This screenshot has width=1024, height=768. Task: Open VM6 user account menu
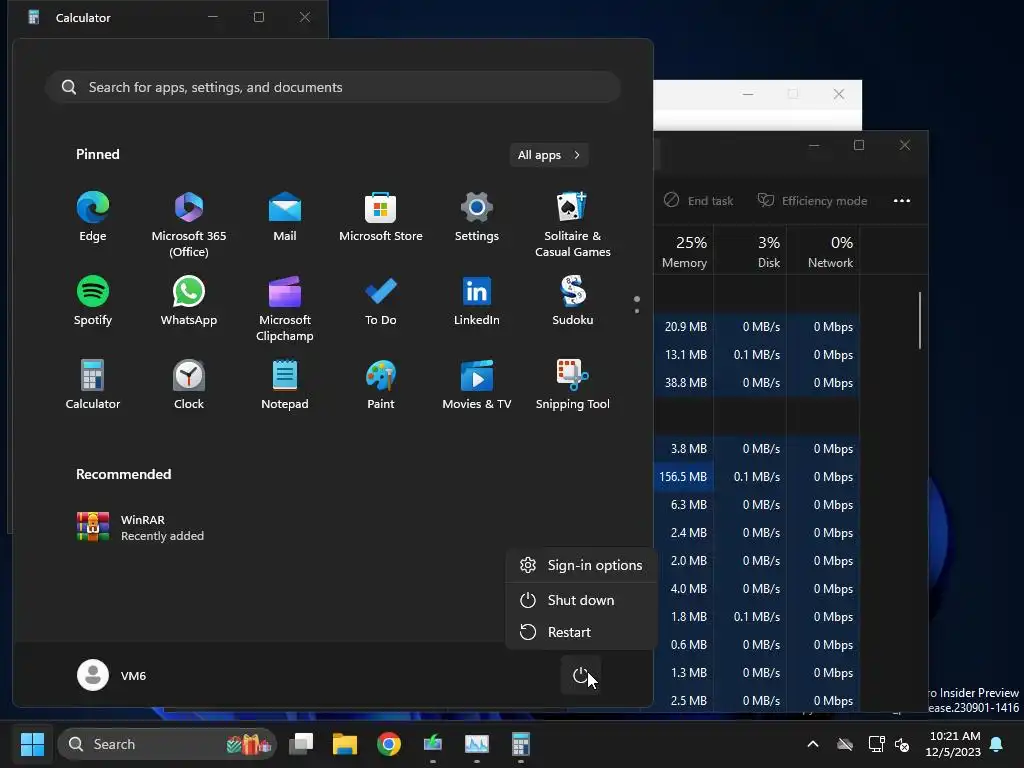pos(112,675)
